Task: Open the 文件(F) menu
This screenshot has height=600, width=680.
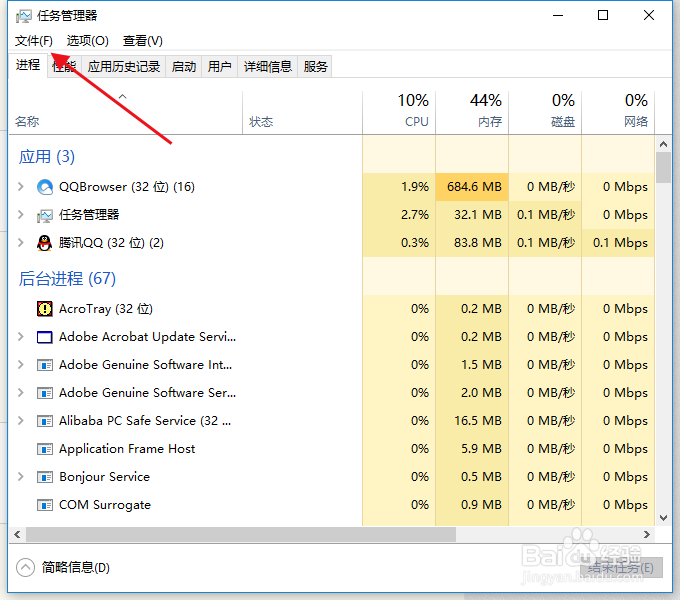Action: [34, 41]
